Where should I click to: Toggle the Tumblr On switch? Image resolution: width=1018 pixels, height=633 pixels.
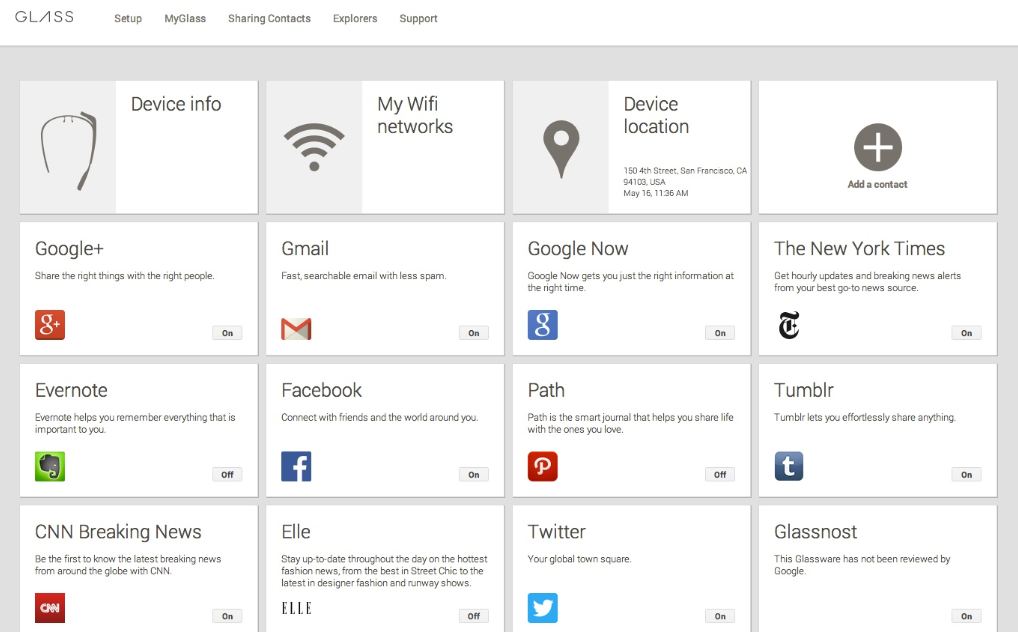(x=967, y=475)
